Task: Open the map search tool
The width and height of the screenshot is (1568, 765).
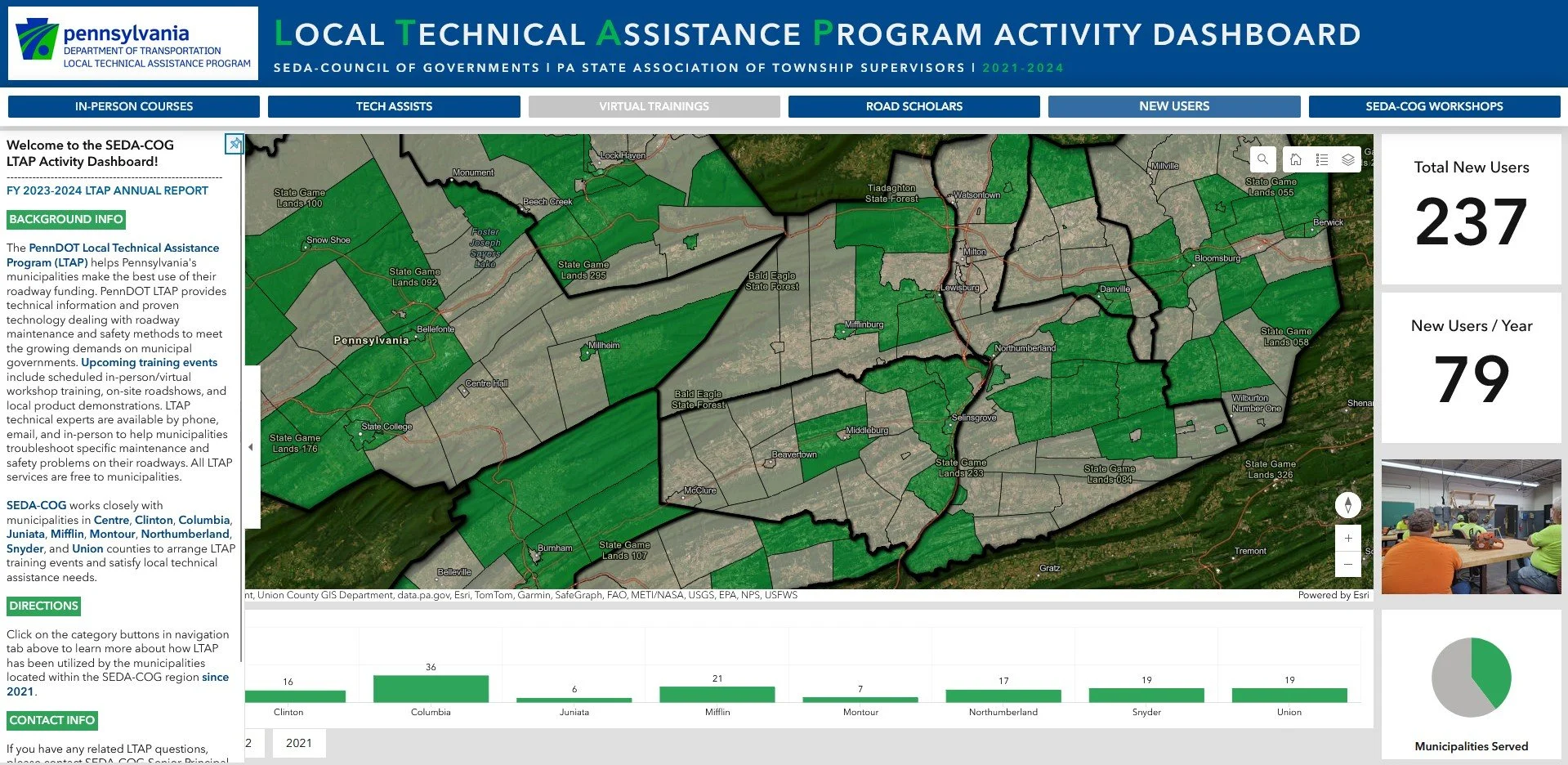Action: [1262, 159]
